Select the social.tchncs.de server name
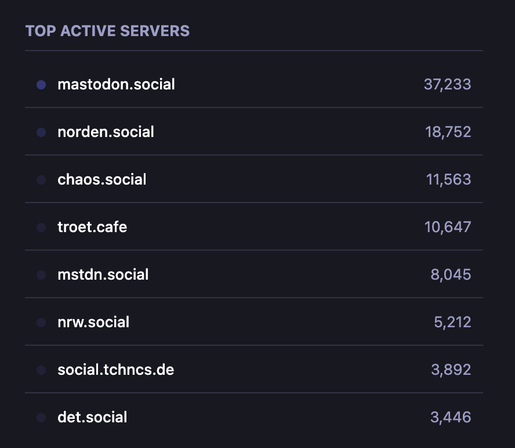The height and width of the screenshot is (448, 515). click(x=116, y=370)
